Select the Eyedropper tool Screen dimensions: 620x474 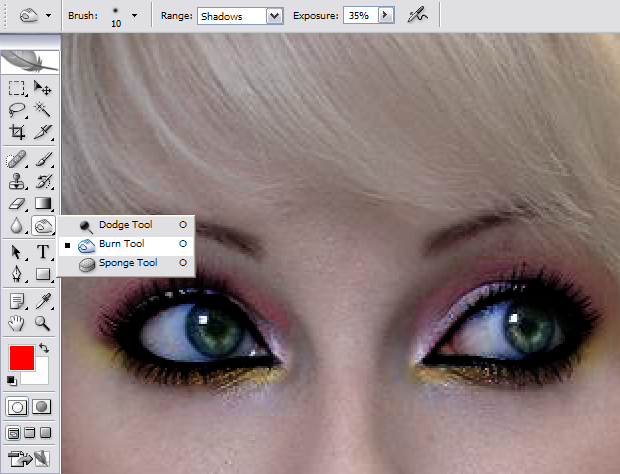click(x=42, y=301)
